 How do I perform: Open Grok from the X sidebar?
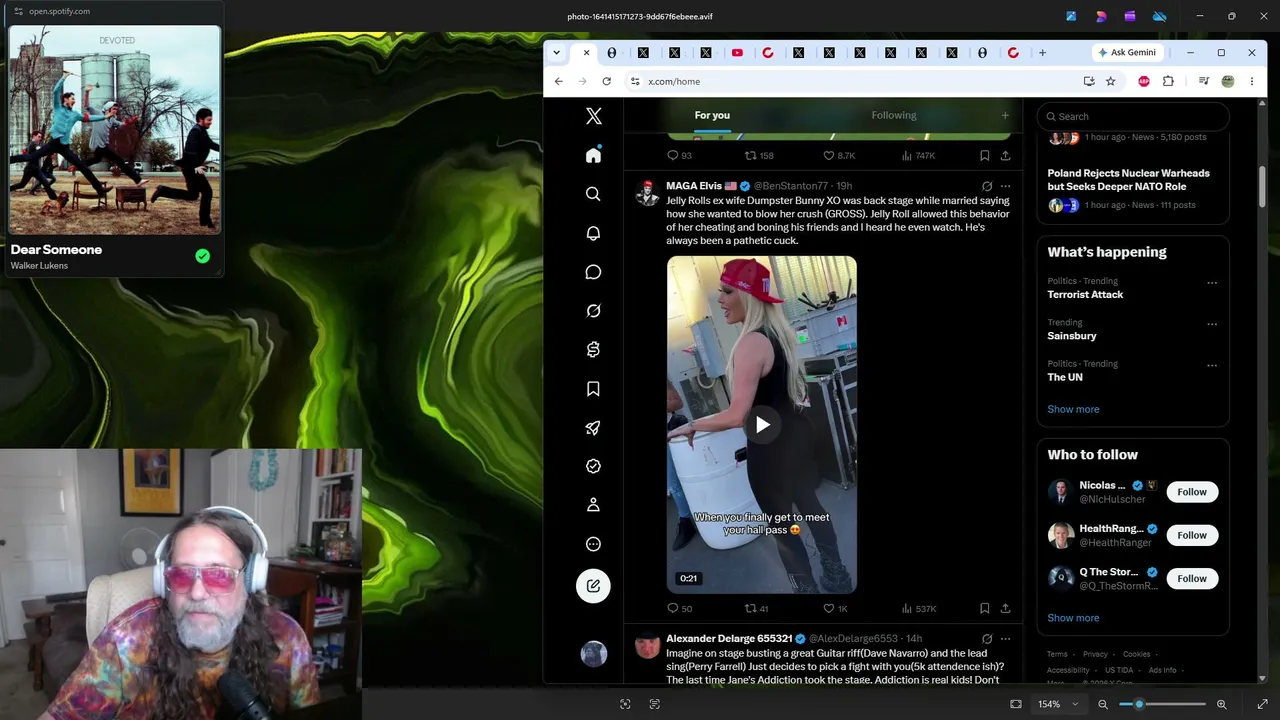[593, 311]
